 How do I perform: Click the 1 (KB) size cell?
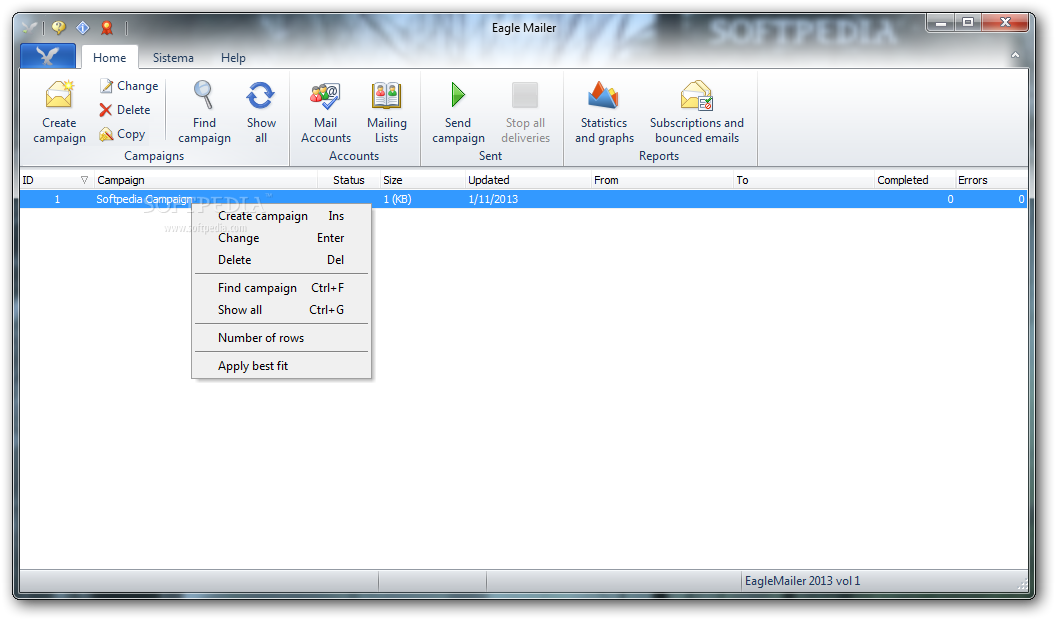[x=397, y=199]
